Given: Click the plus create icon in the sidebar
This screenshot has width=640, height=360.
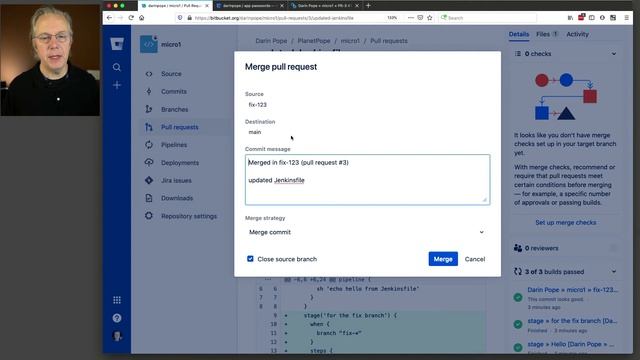Looking at the screenshot, I should tap(117, 85).
